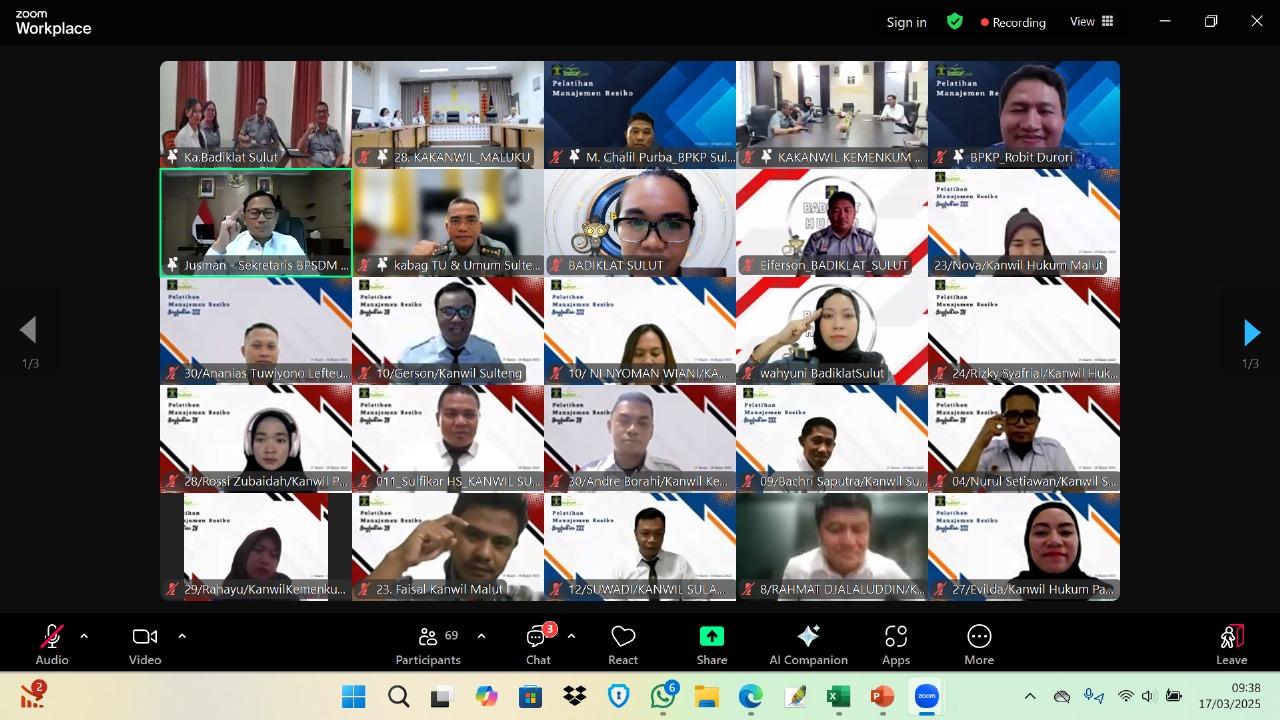
Task: Click the green Share screen button
Action: tap(712, 636)
